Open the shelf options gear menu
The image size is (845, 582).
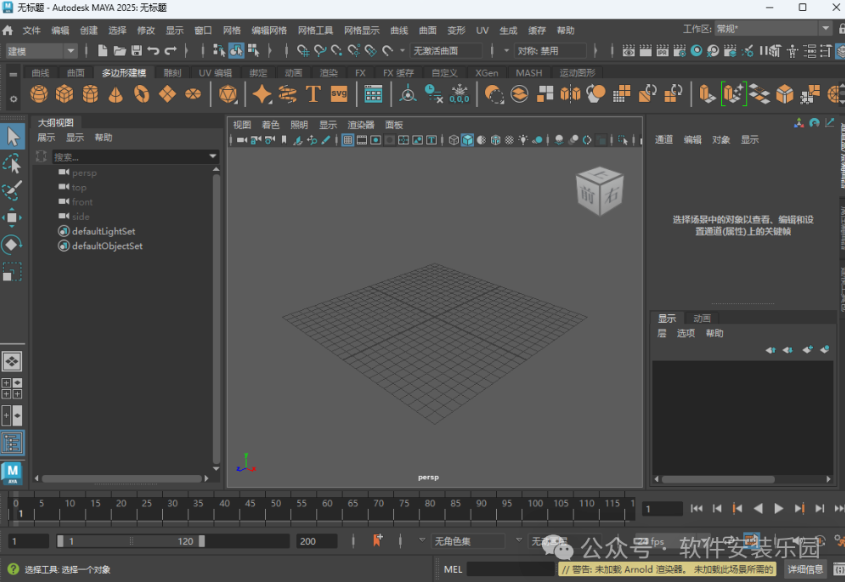pos(13,99)
